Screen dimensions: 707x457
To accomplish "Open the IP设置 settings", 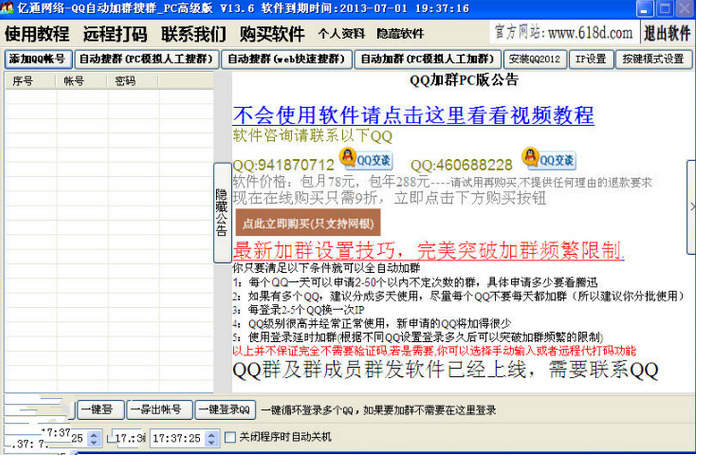I will click(x=591, y=59).
